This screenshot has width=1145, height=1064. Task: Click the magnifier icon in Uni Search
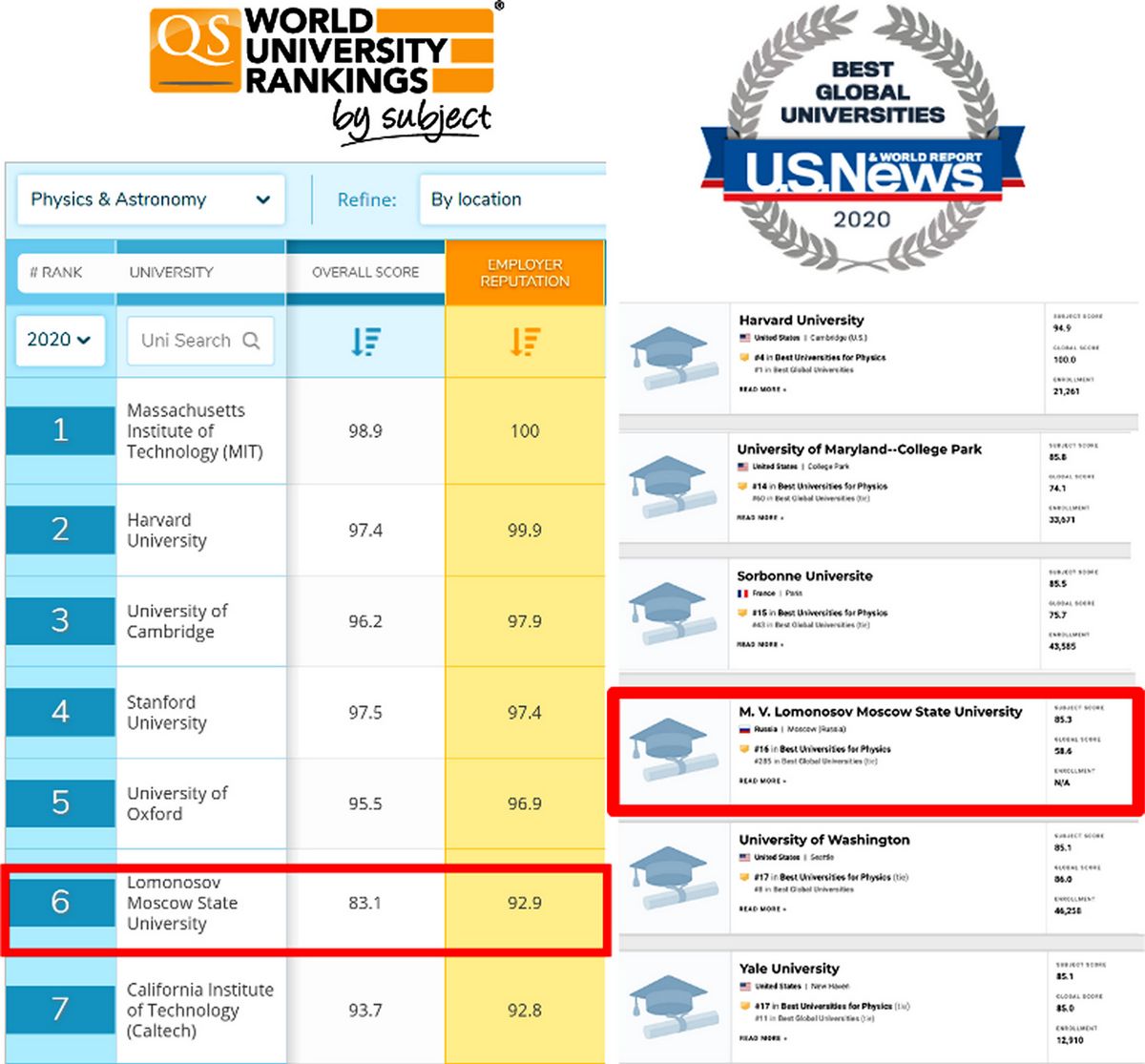(x=251, y=341)
